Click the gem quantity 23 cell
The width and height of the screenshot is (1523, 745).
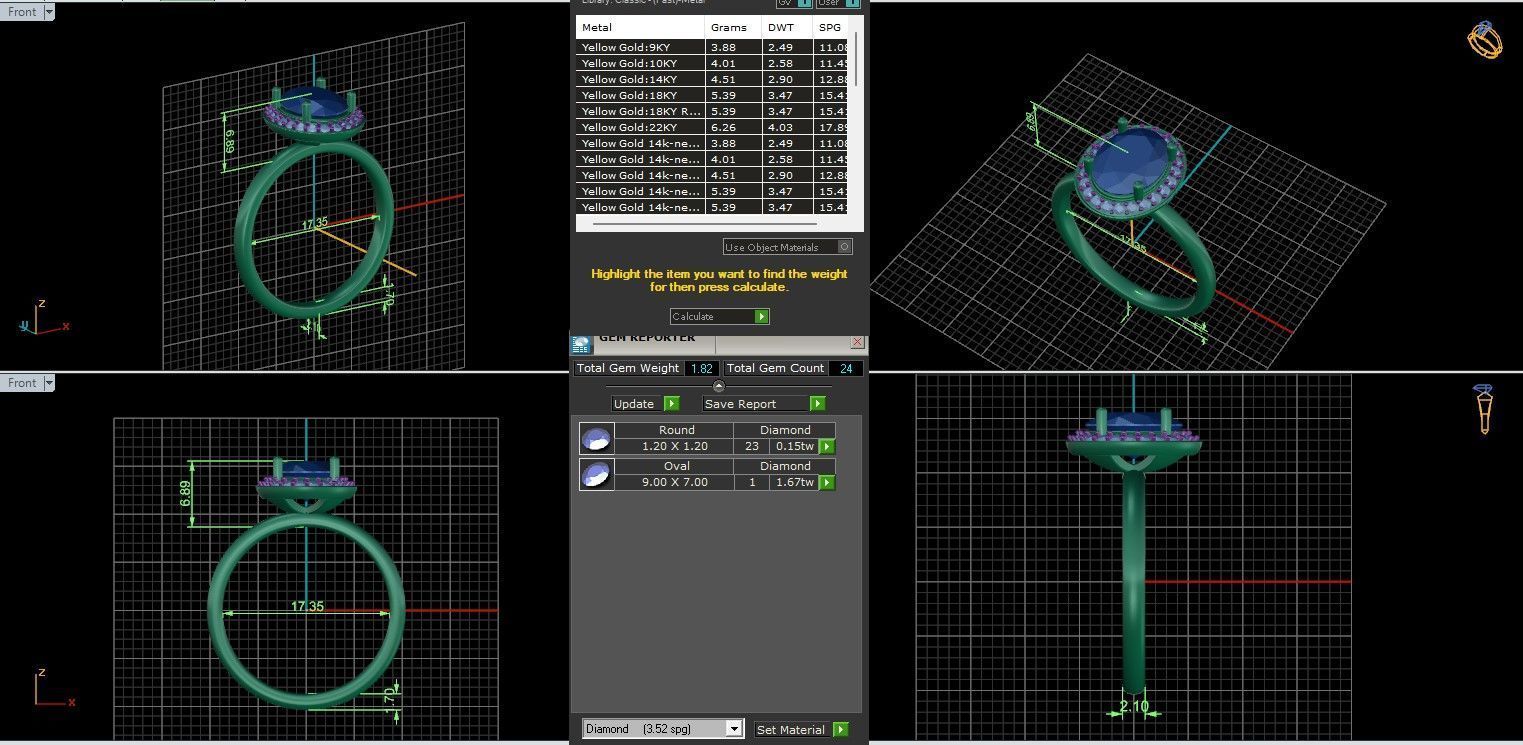tap(752, 446)
